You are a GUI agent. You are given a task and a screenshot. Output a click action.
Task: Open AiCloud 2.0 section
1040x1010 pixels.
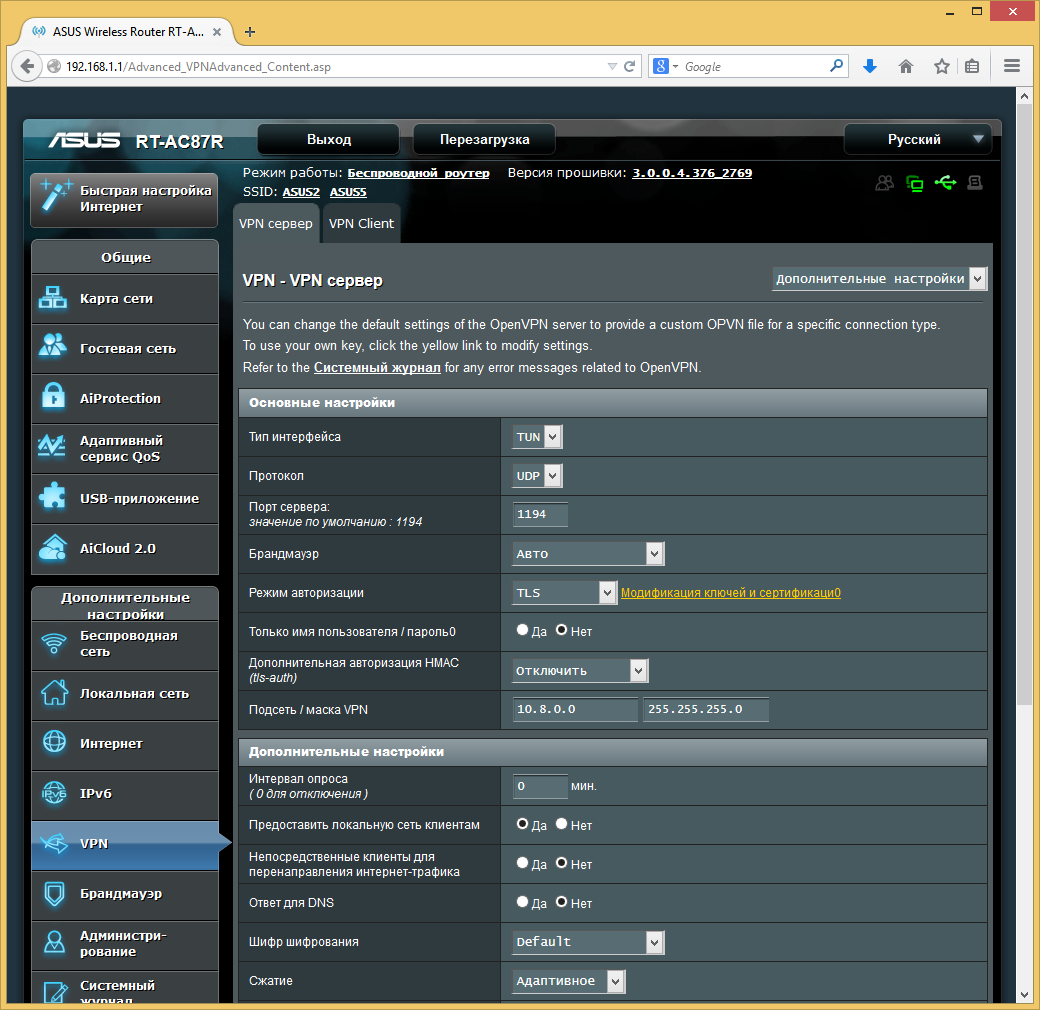125,549
